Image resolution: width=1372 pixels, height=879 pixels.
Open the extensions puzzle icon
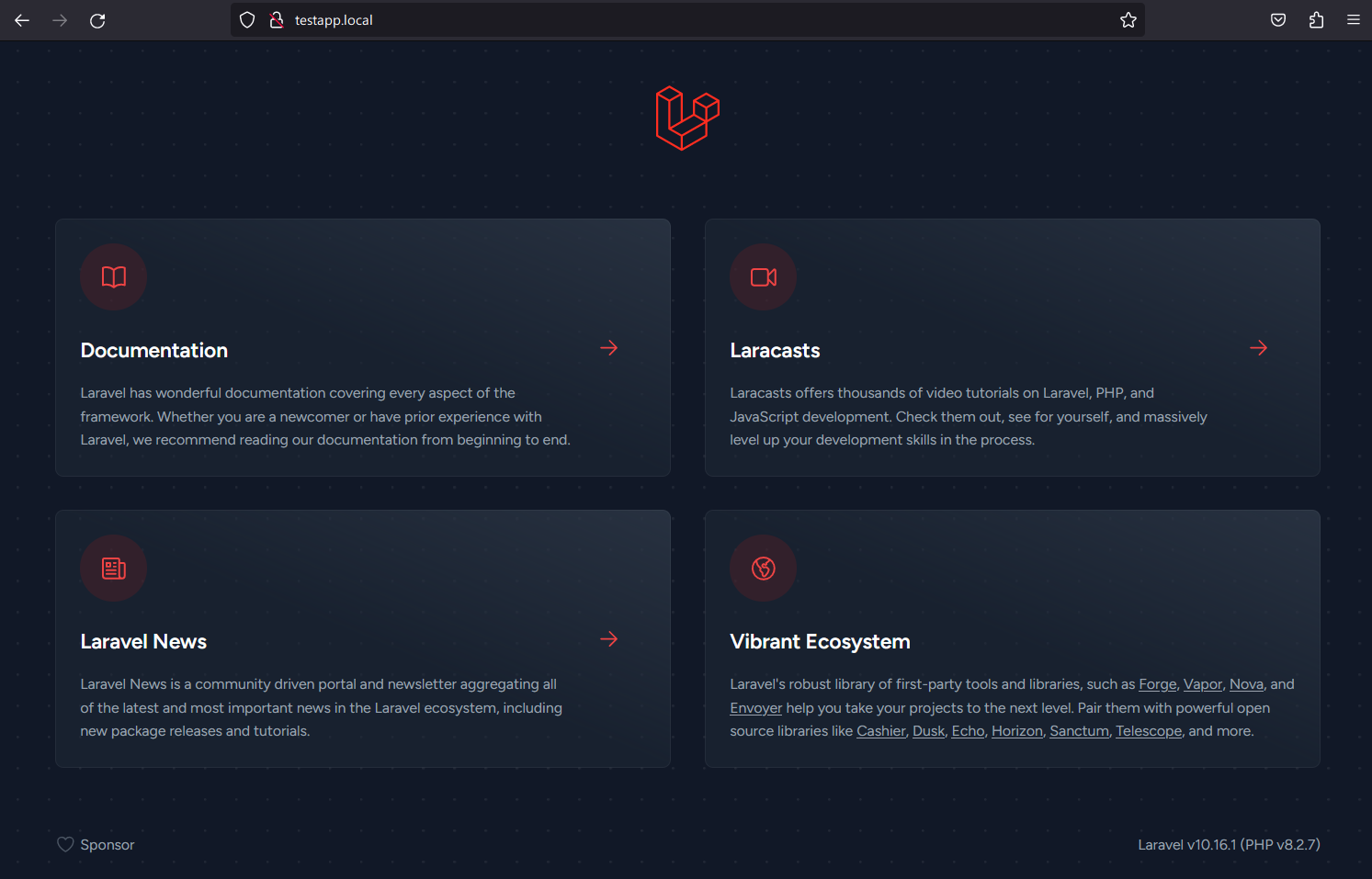coord(1316,20)
